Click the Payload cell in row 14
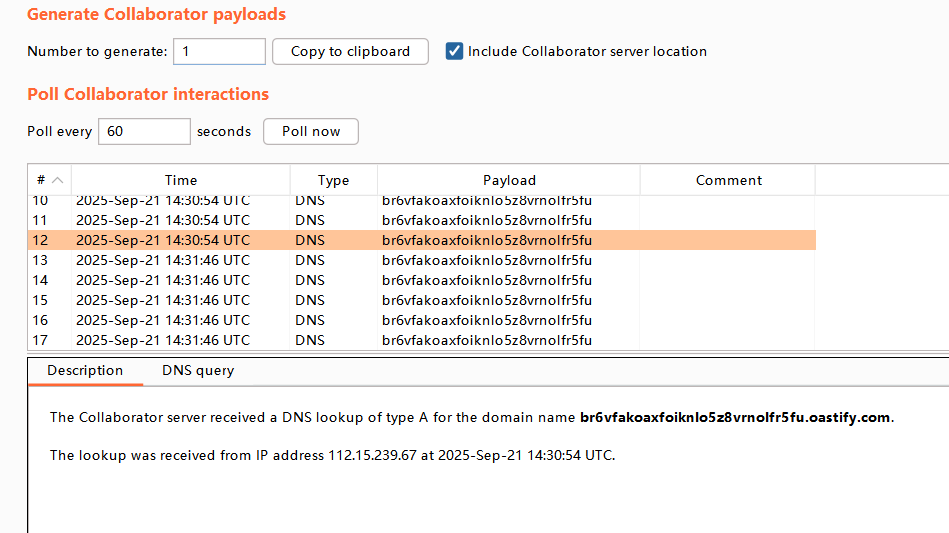The image size is (949, 533). 487,280
